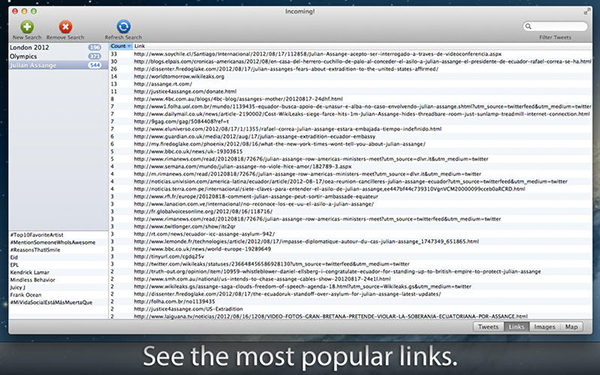Switch to the Links tab
The image size is (600, 375).
517,327
